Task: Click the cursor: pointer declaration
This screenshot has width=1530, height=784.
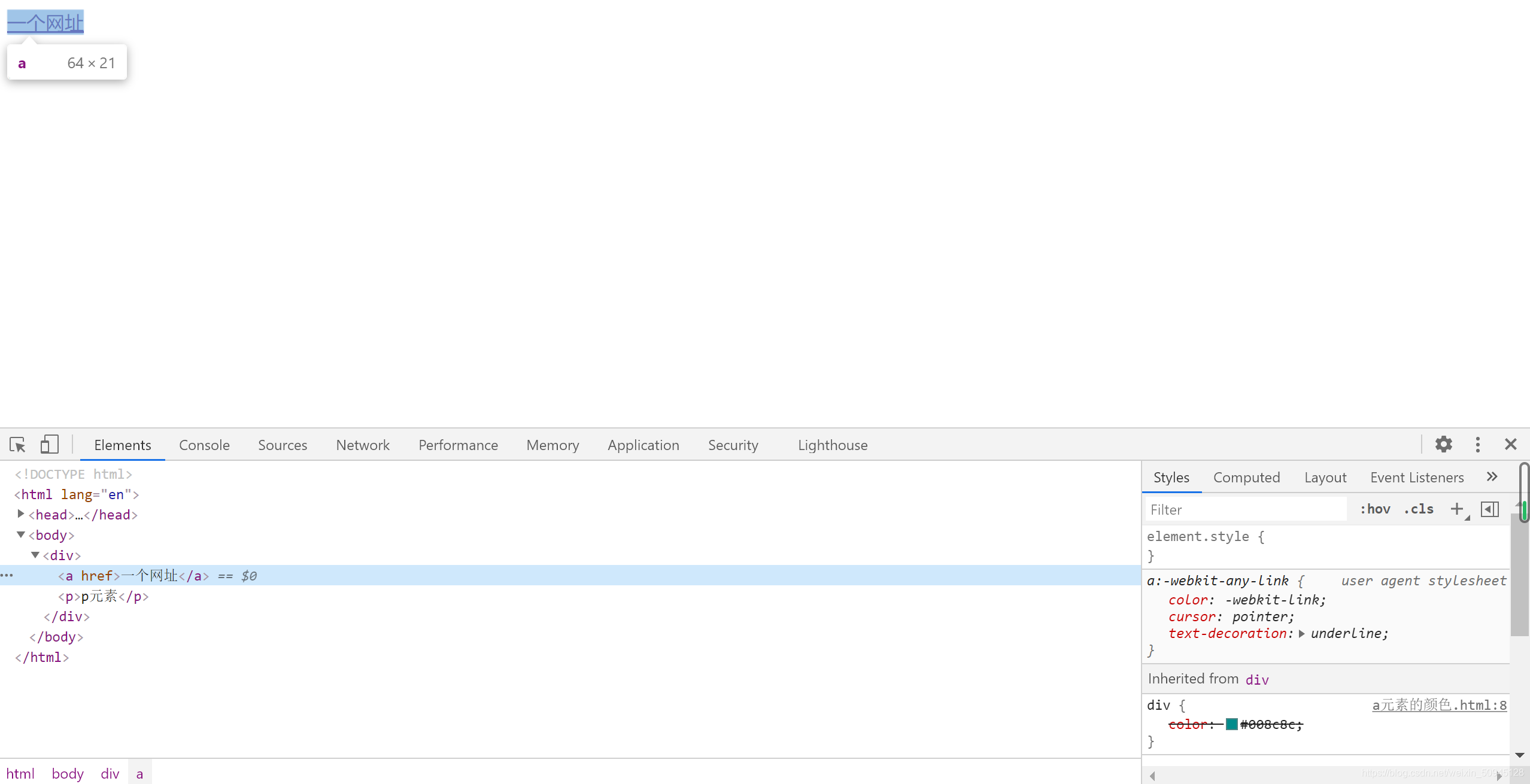Action: coord(1231,616)
